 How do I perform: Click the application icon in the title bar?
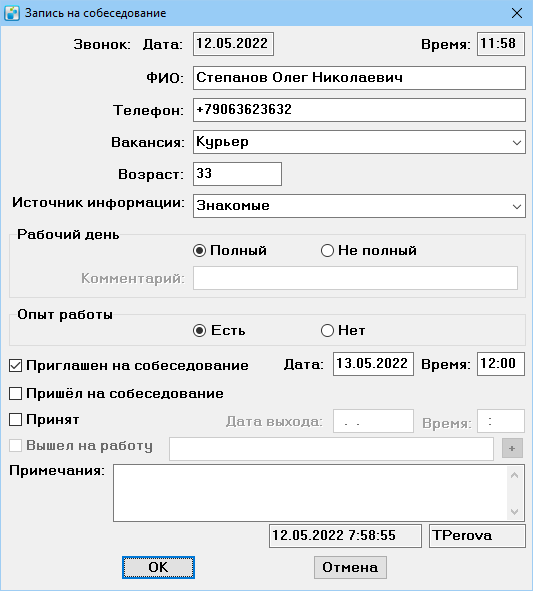pyautogui.click(x=12, y=13)
